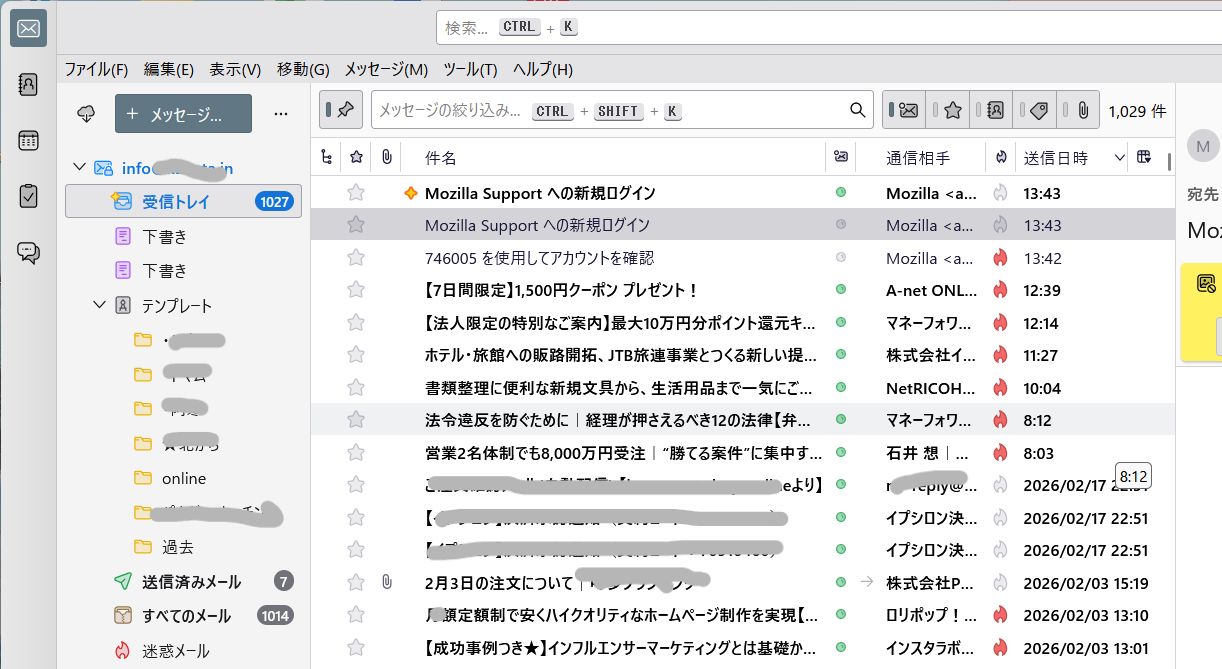Star the 営業2名体制でも8,000万円受注 message
The image size is (1222, 669).
[355, 453]
